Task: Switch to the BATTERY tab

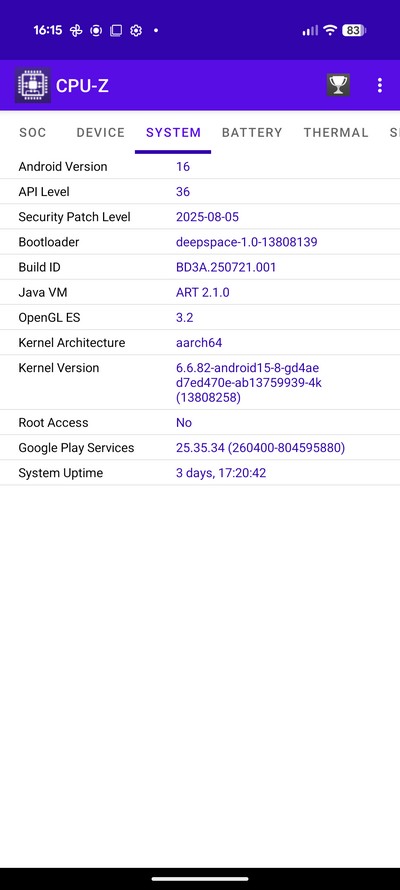Action: coord(252,133)
